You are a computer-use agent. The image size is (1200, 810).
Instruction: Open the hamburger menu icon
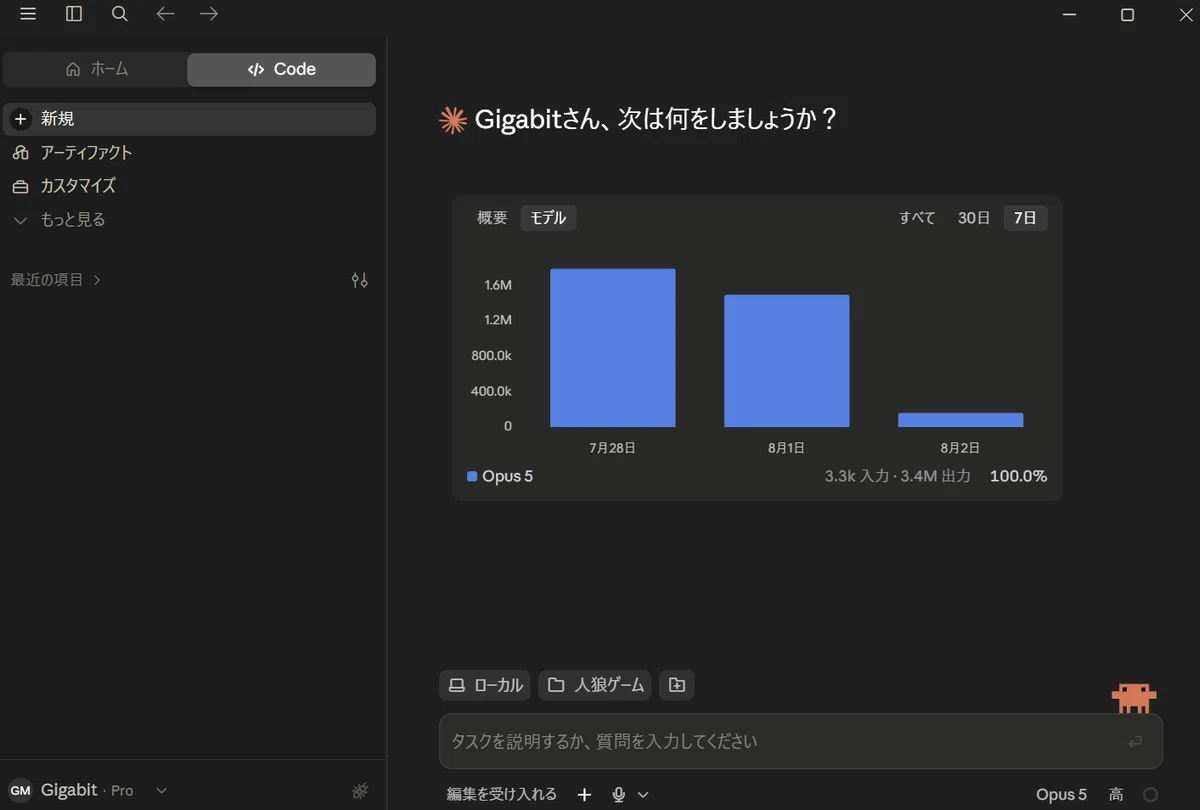point(28,14)
